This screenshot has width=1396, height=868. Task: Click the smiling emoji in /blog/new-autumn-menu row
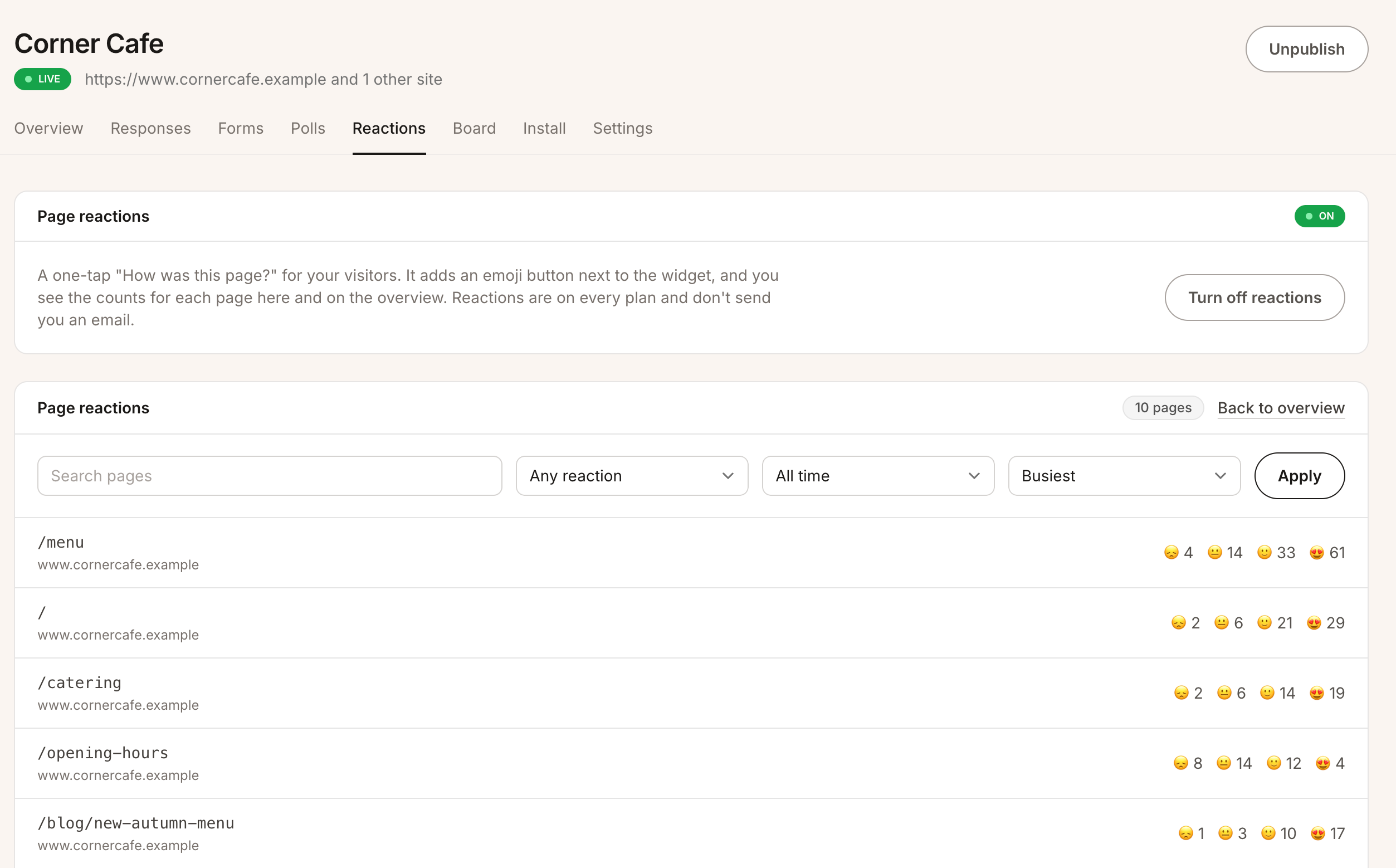click(1268, 833)
